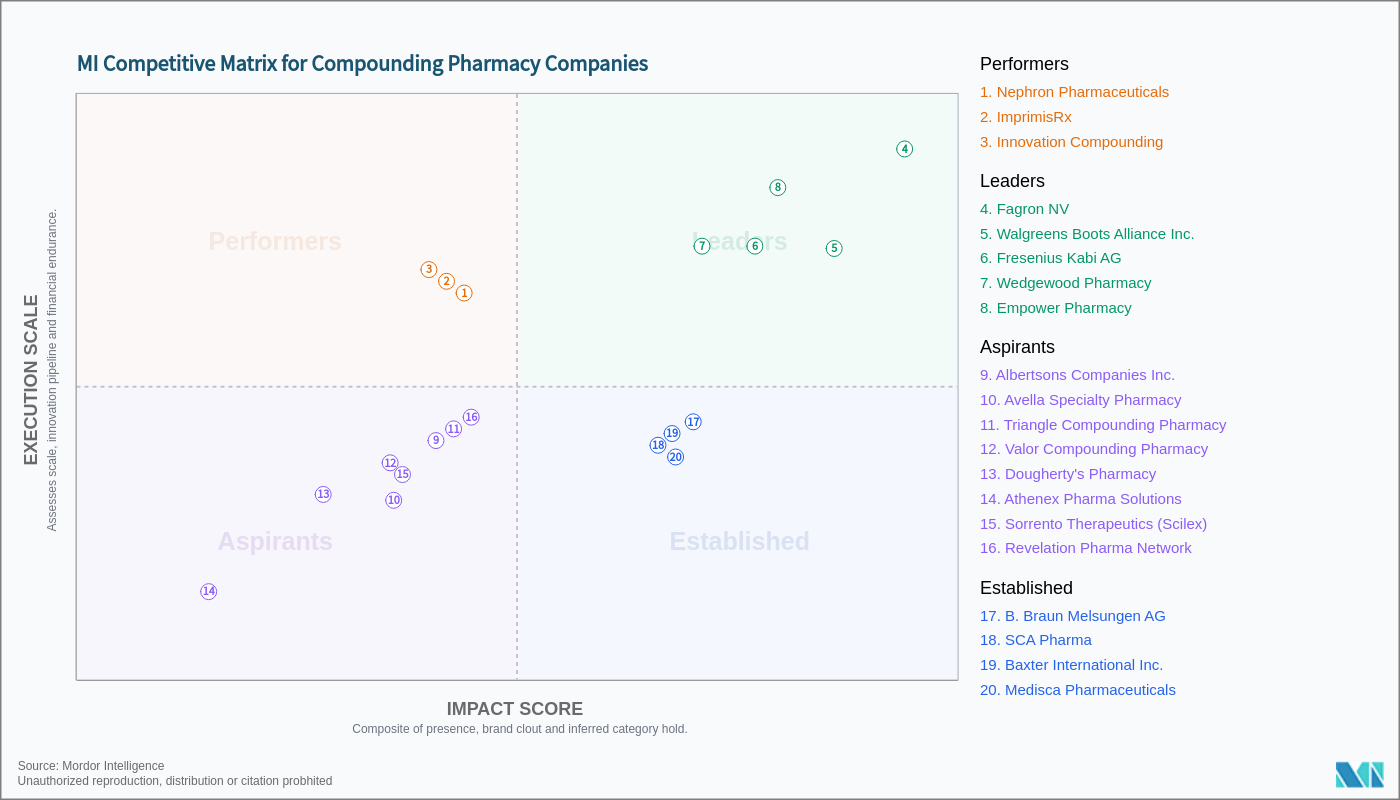Image resolution: width=1400 pixels, height=800 pixels.
Task: Click the purple circled marker 13
Action: point(323,494)
